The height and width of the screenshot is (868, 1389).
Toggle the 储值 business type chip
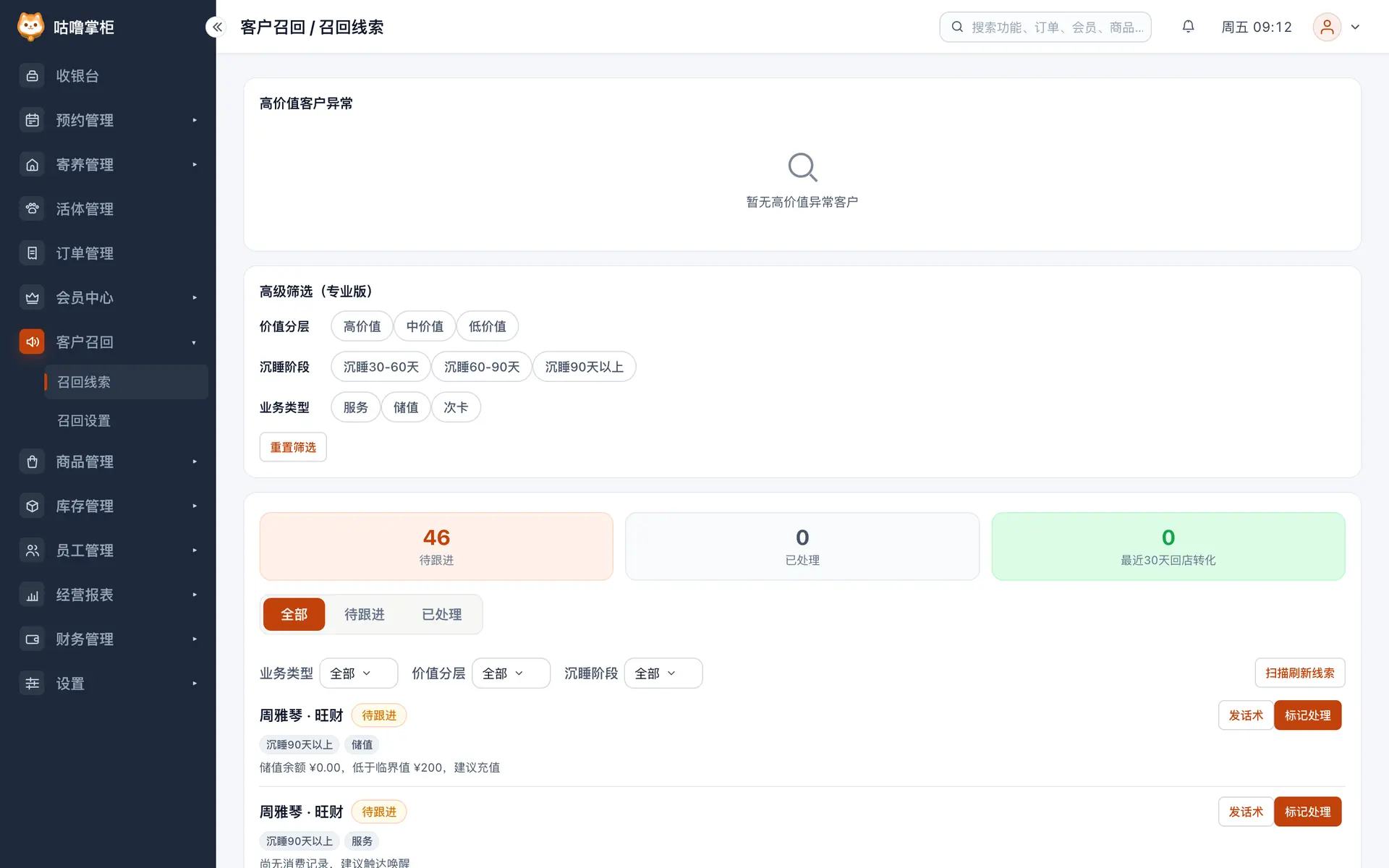click(406, 407)
